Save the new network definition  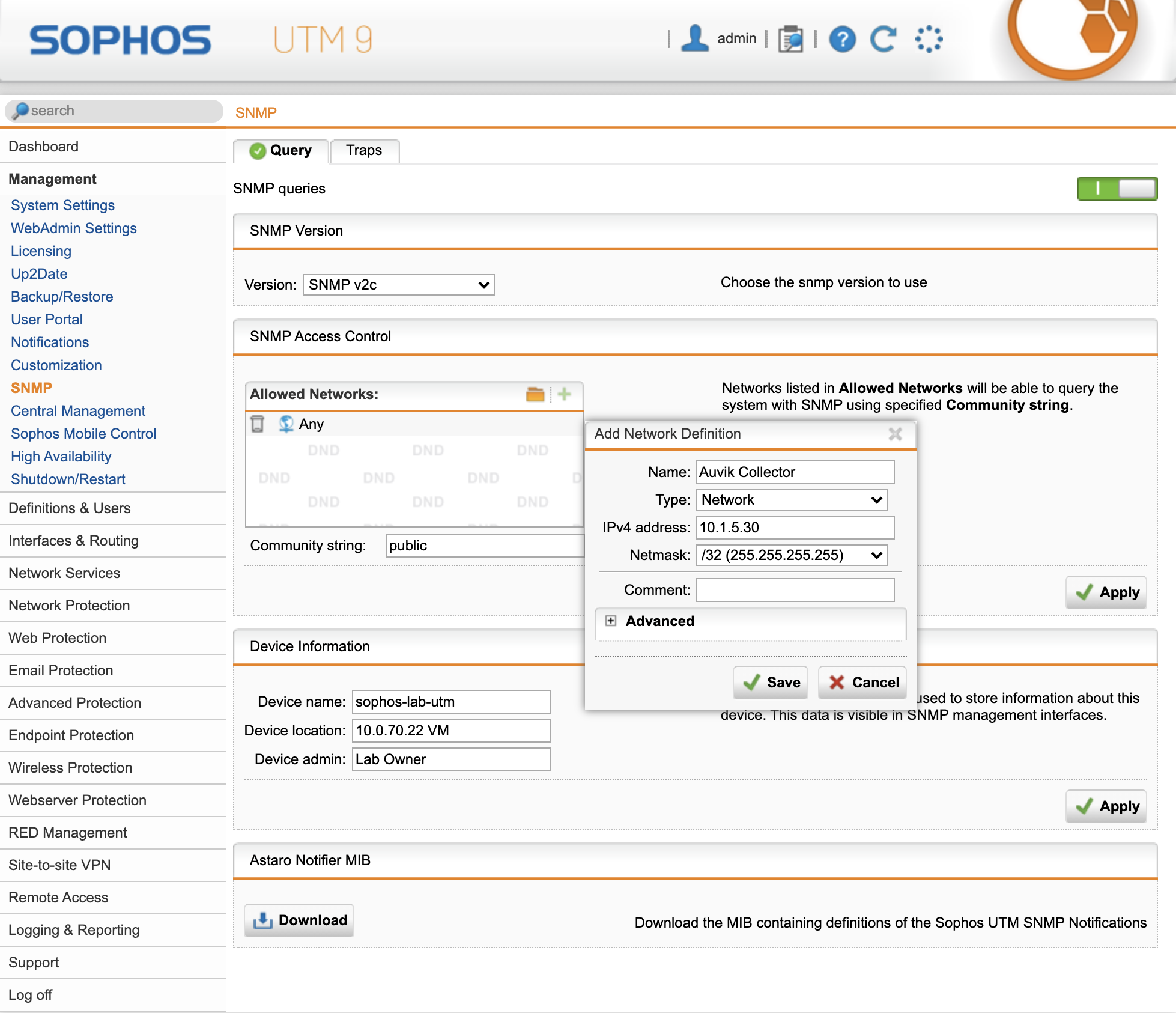point(771,683)
